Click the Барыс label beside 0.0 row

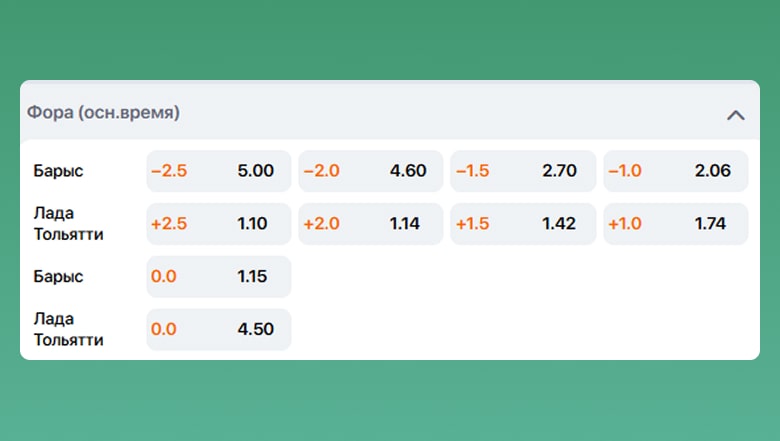(x=56, y=277)
